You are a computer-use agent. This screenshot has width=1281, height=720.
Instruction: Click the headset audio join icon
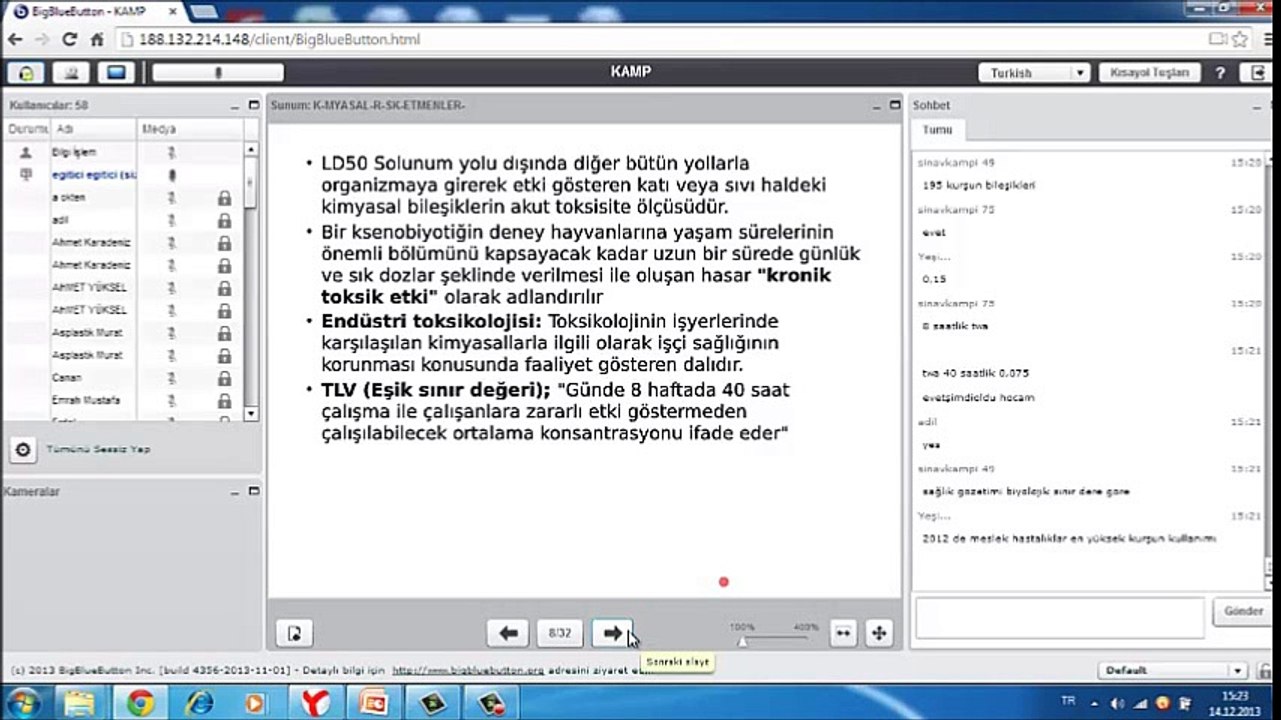[x=25, y=72]
